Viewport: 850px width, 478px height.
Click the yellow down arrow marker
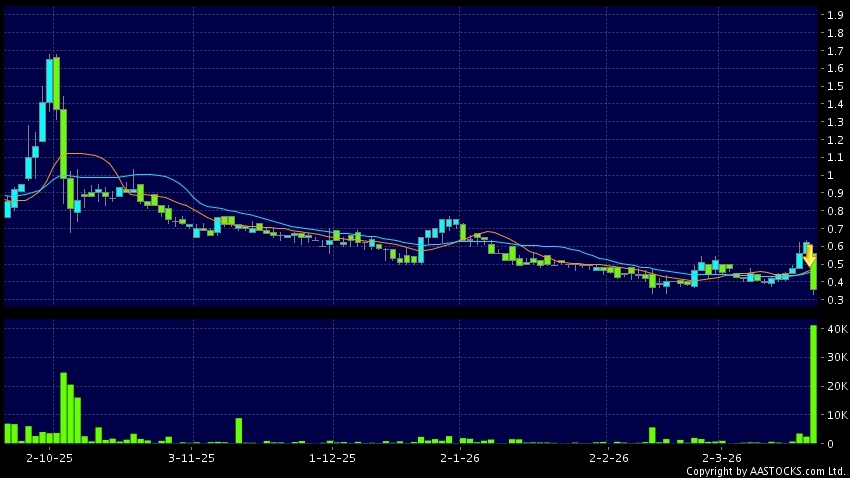pyautogui.click(x=809, y=256)
